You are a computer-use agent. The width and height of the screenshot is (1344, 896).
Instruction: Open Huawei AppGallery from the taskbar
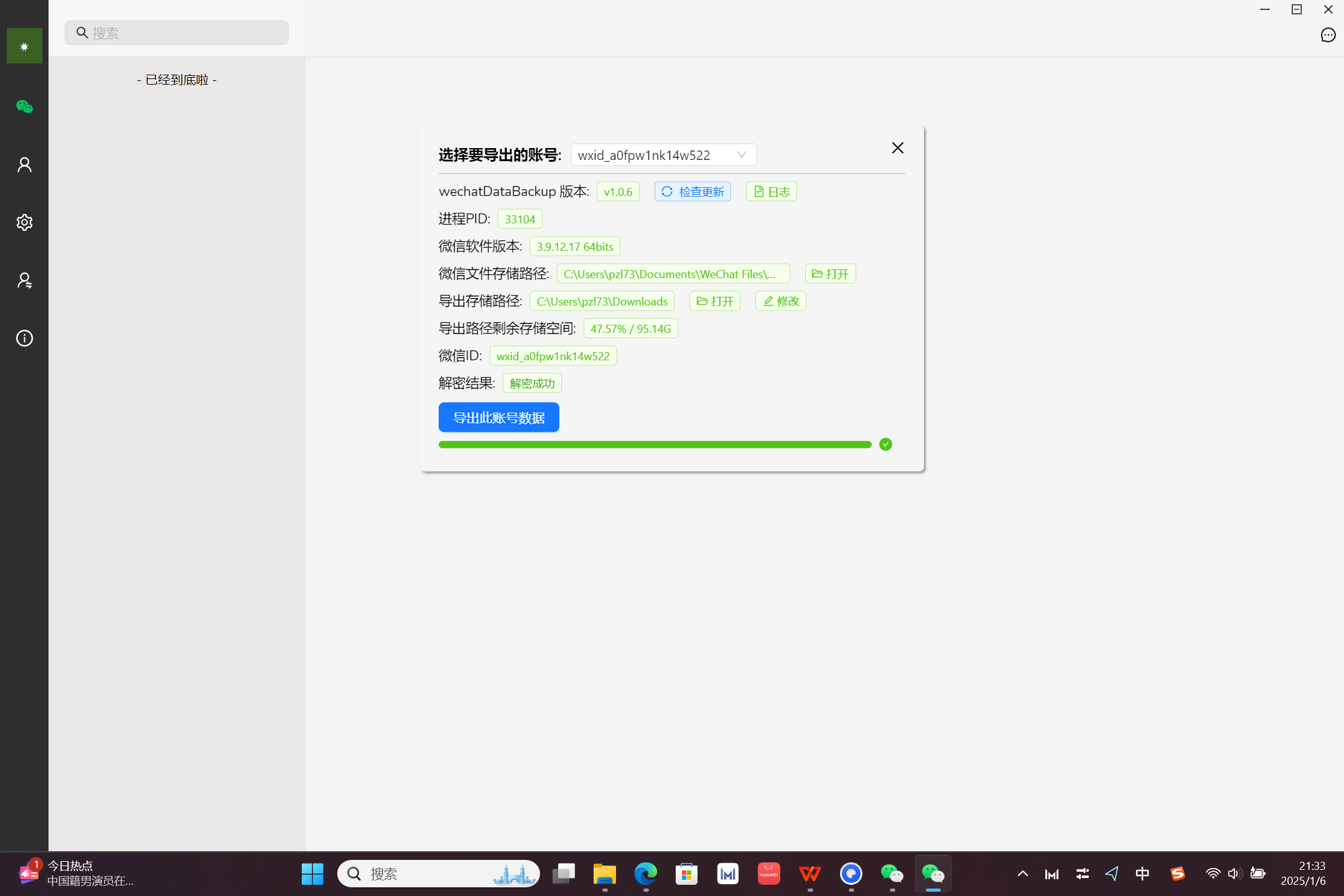tap(769, 874)
